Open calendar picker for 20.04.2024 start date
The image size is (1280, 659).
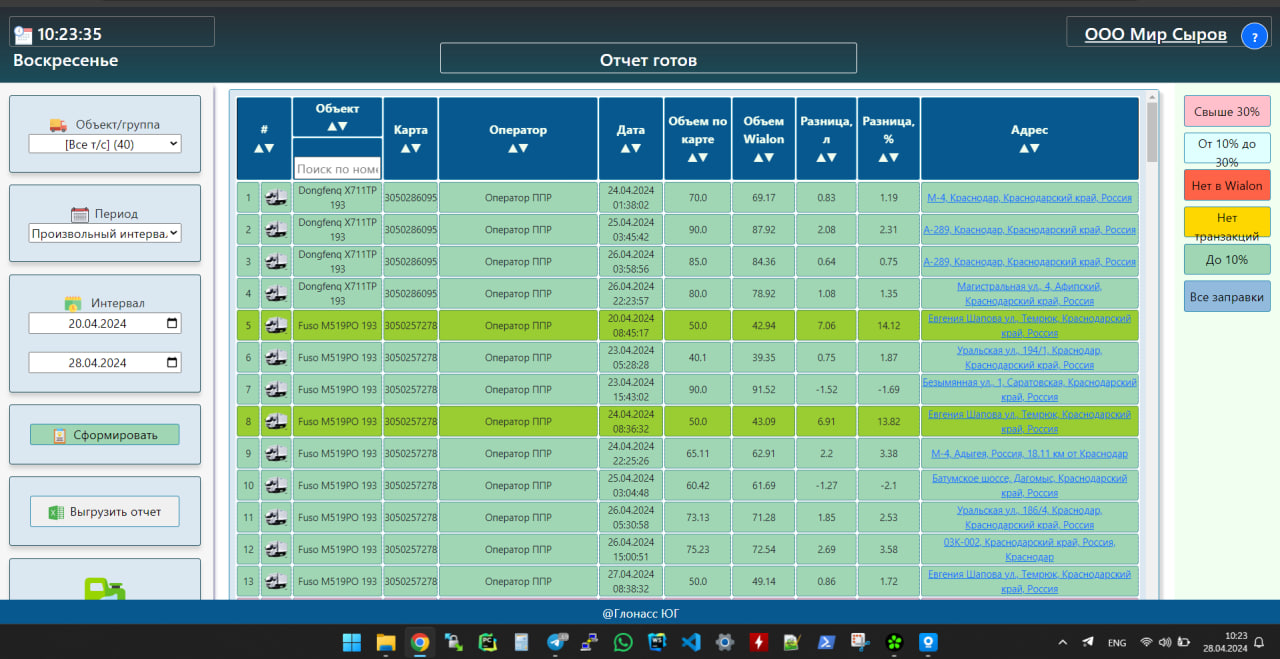coord(172,324)
